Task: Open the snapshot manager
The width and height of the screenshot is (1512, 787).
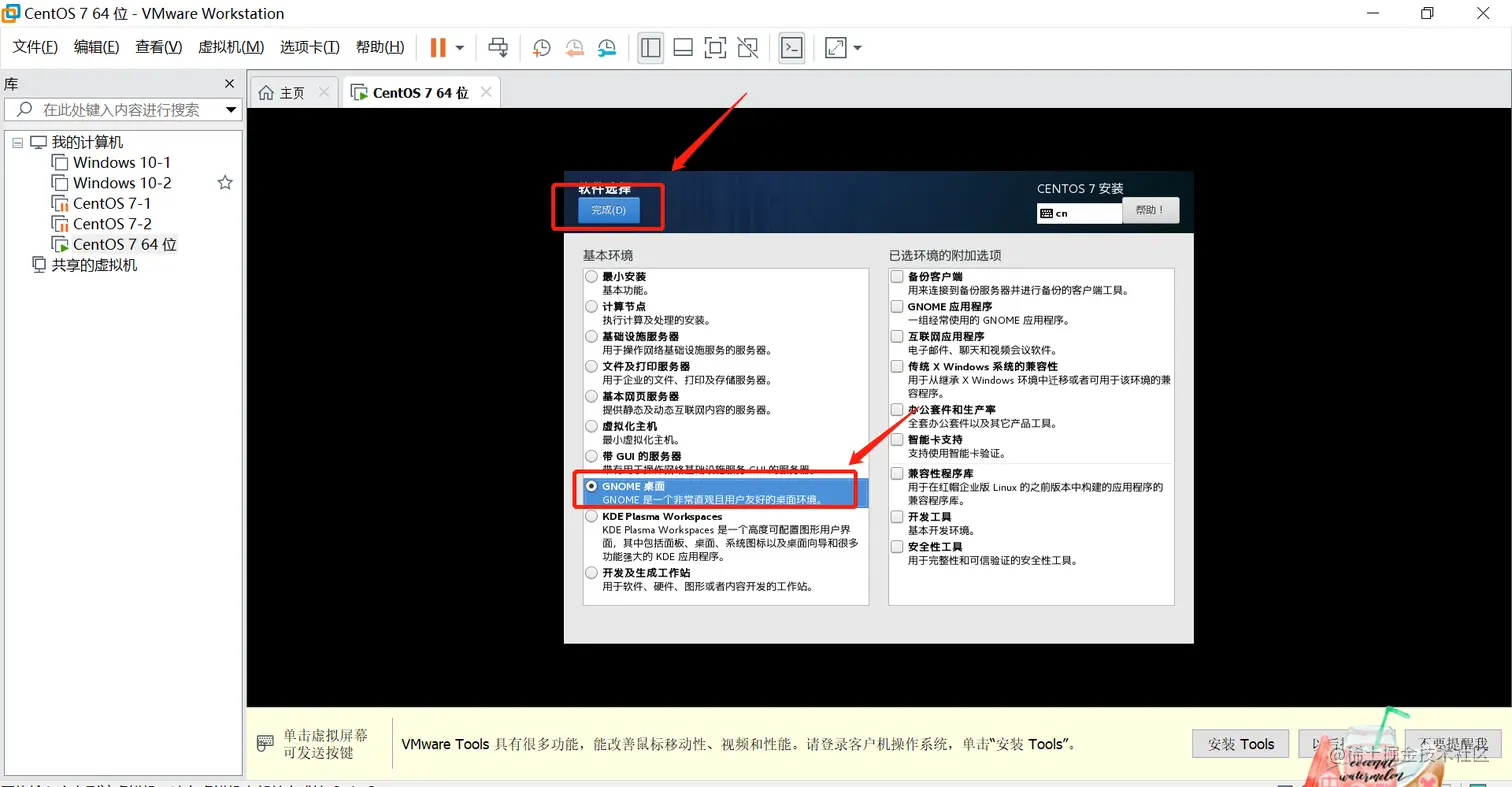Action: [x=607, y=47]
